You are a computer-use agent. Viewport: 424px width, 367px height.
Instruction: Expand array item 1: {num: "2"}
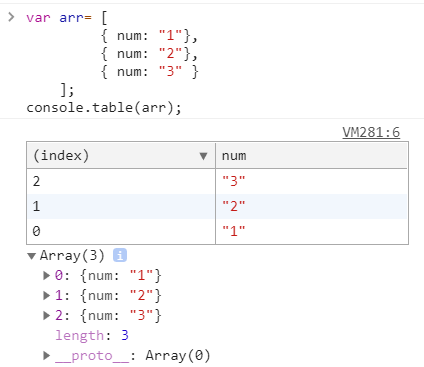(x=47, y=295)
